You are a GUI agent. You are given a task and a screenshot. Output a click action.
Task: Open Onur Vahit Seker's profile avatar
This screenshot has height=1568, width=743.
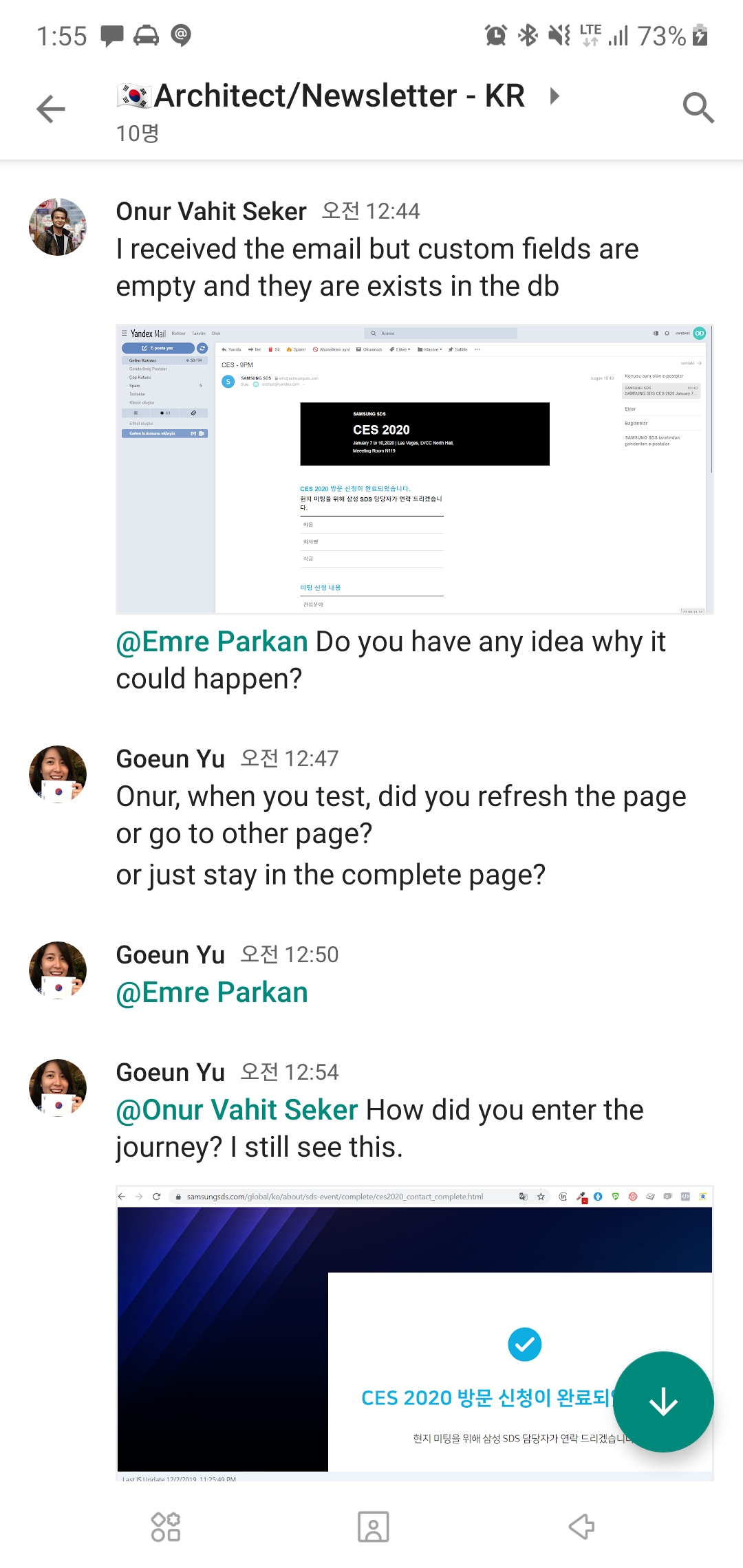pos(58,227)
